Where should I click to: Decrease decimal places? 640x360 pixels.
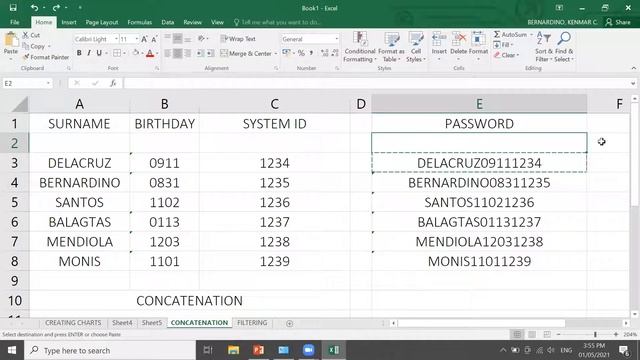click(335, 53)
